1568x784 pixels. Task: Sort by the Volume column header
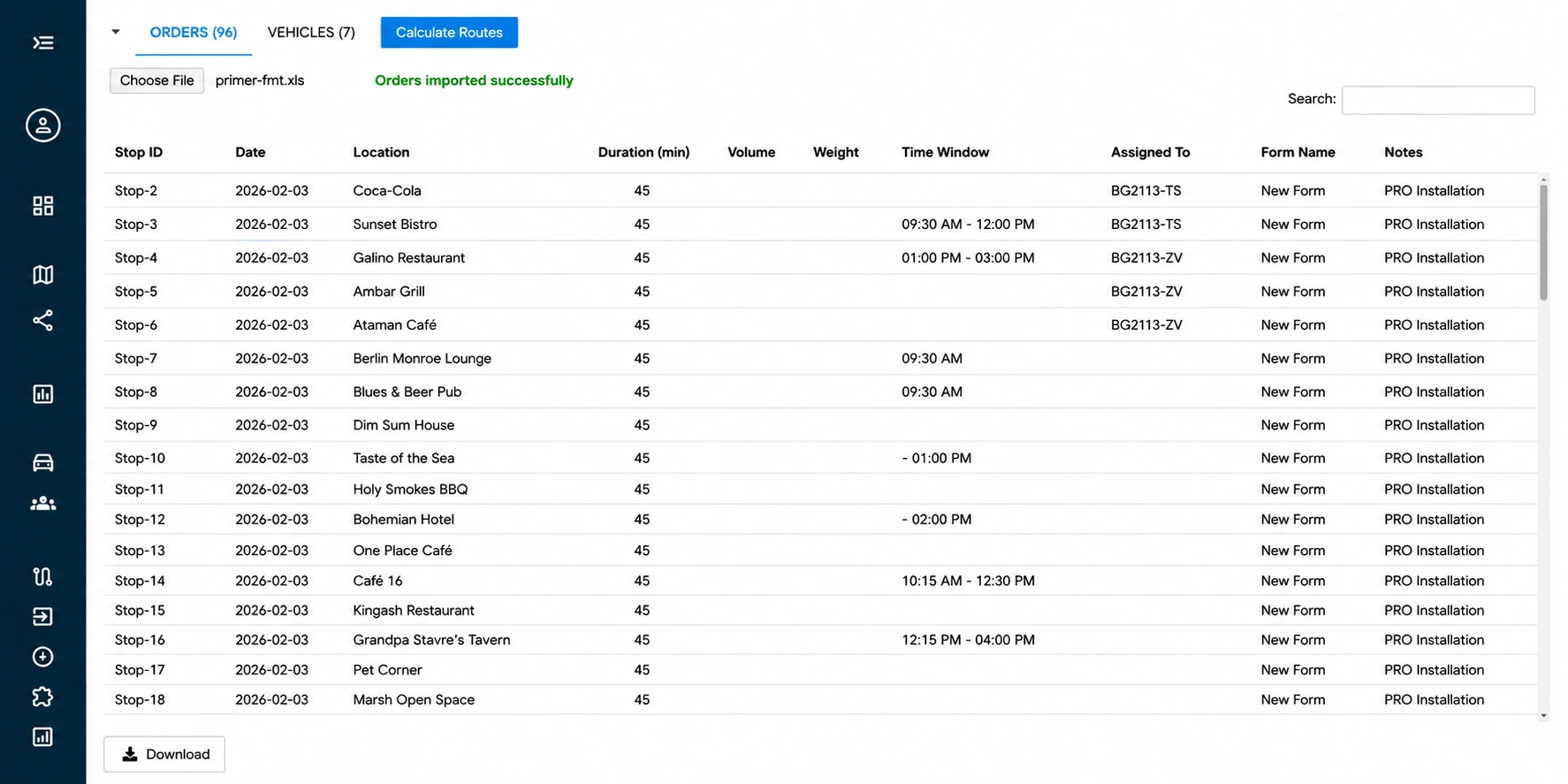click(x=751, y=152)
